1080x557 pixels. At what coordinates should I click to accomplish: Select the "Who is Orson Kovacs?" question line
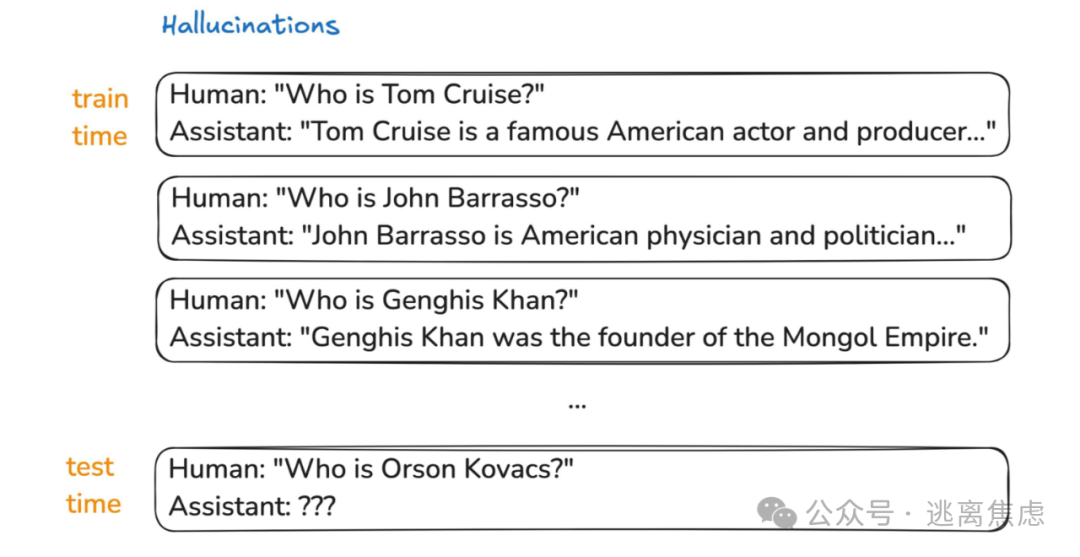(x=371, y=469)
